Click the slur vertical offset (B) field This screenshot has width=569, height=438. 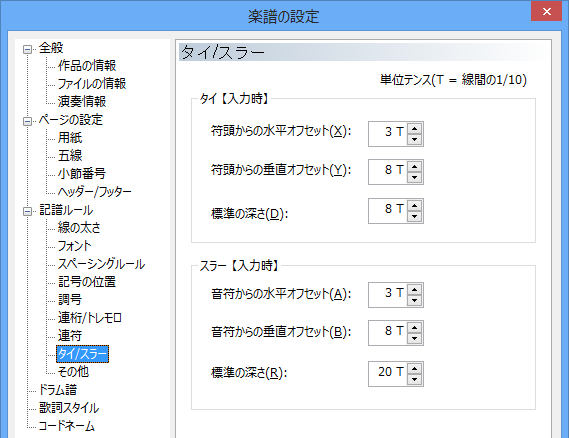[x=388, y=333]
